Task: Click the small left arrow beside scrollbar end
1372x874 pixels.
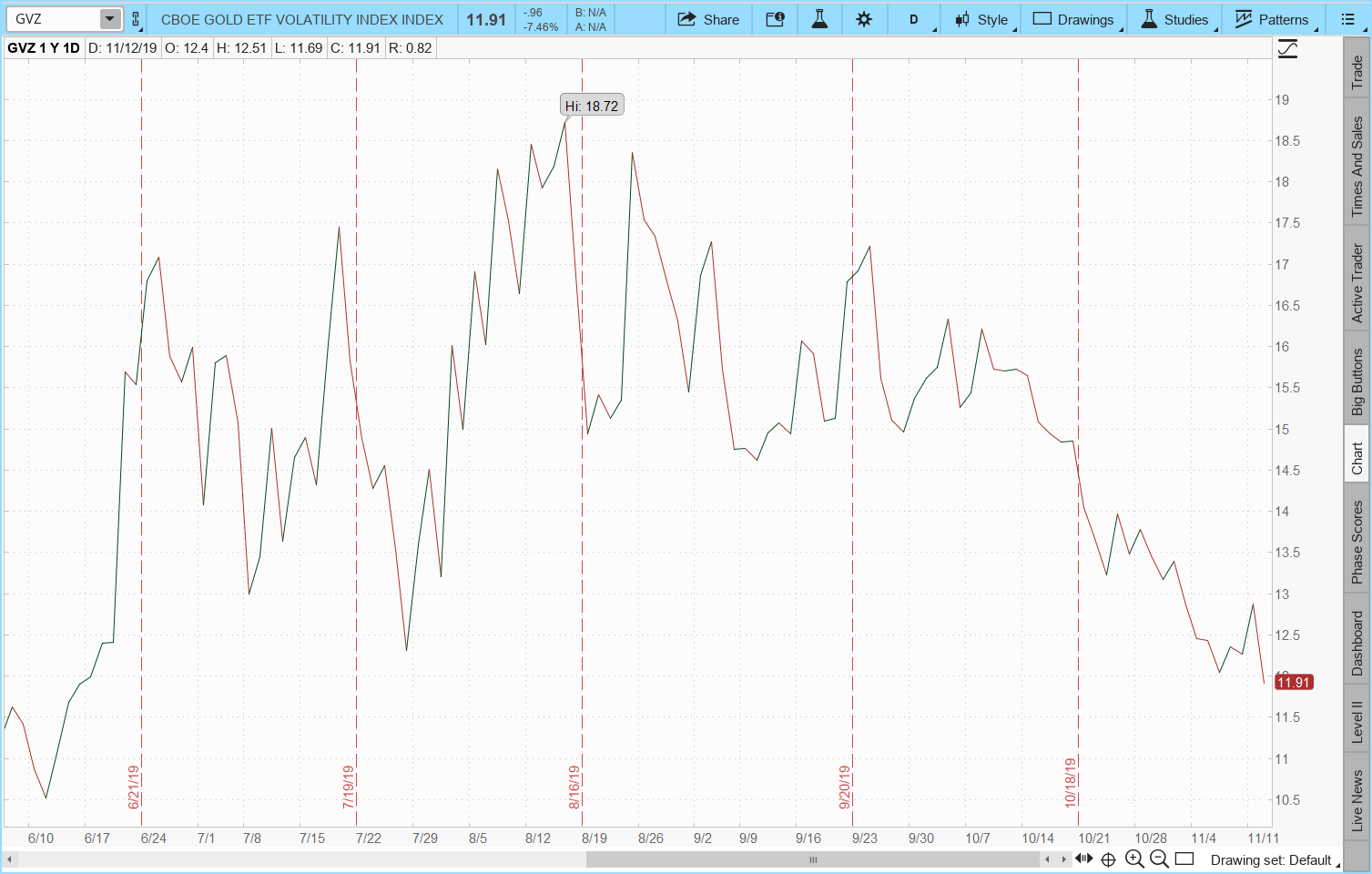Action: click(1048, 859)
